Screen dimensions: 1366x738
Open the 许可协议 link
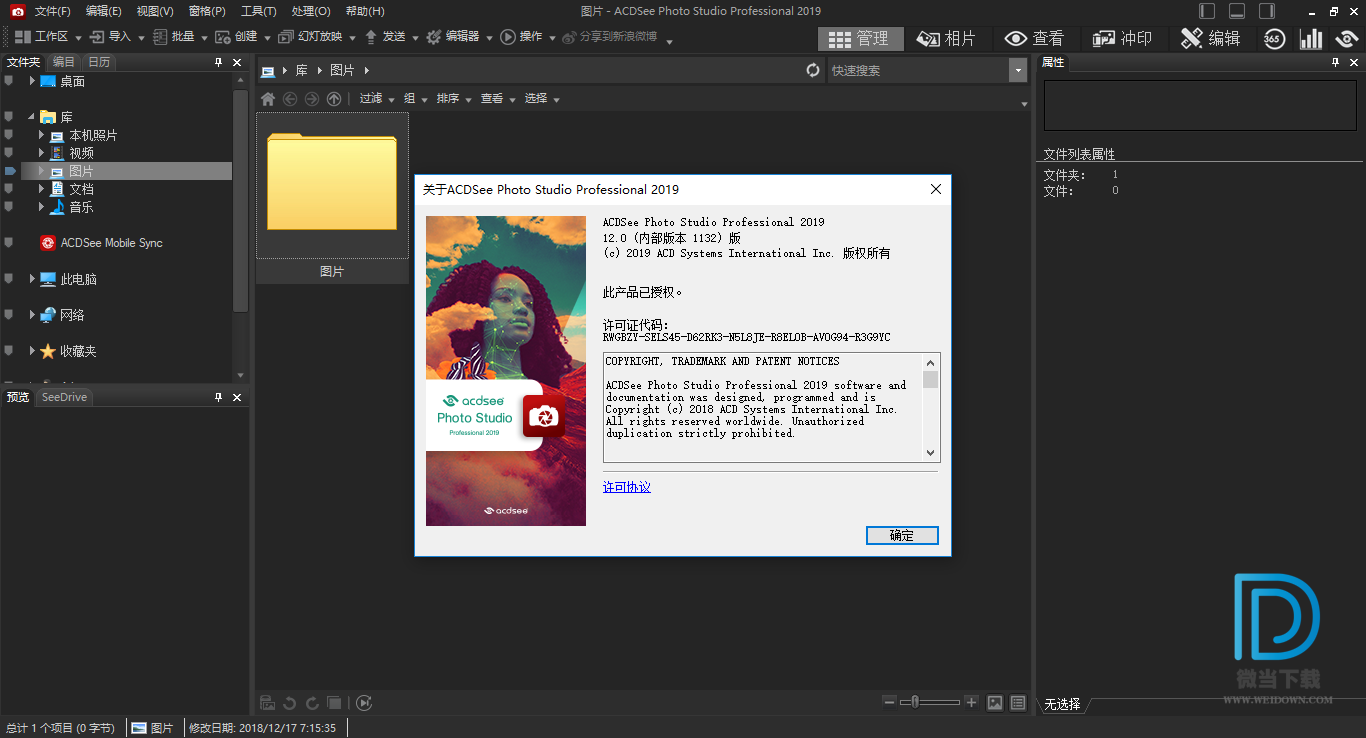[x=627, y=487]
